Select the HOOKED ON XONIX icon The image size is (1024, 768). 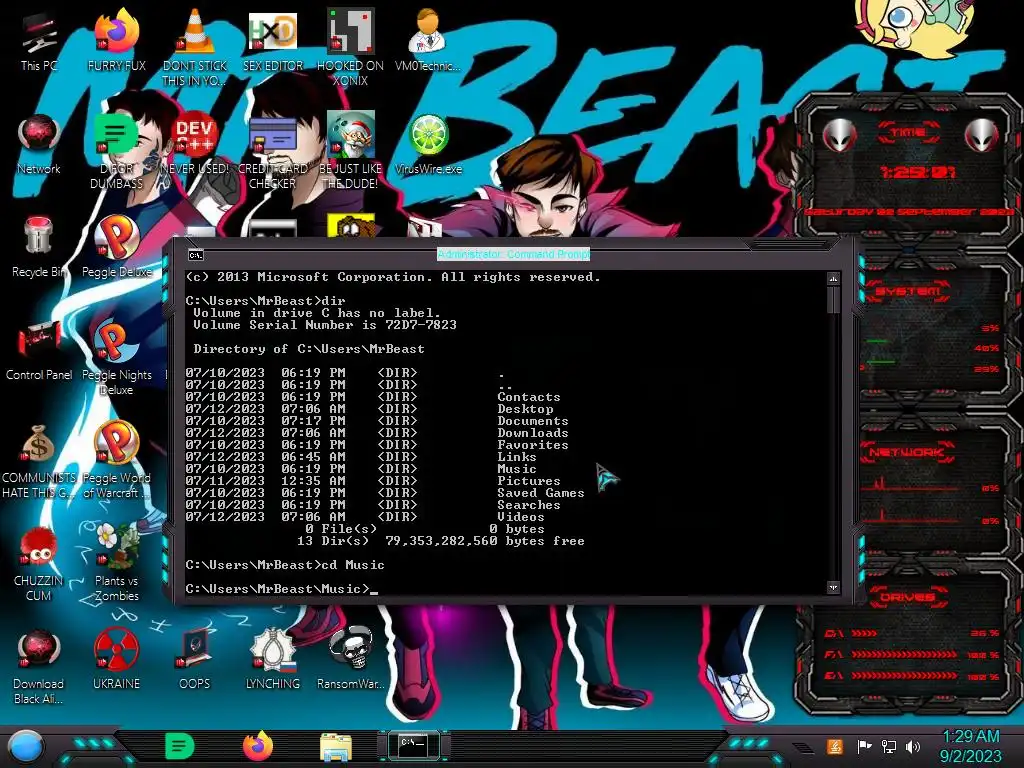(351, 46)
